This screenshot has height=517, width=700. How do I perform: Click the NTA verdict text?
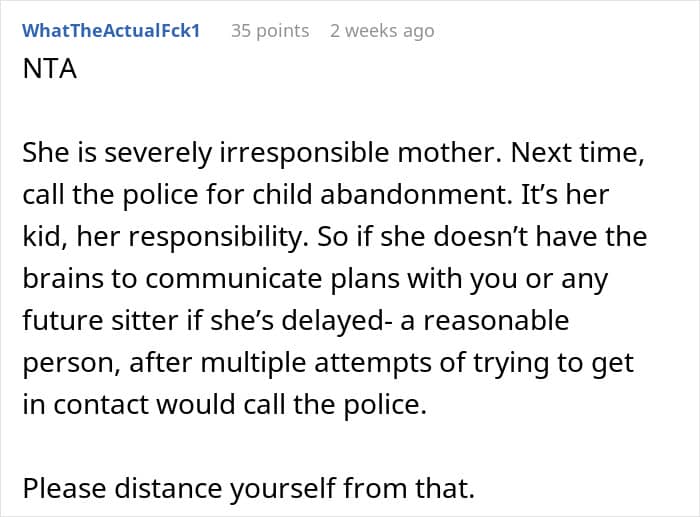48,73
